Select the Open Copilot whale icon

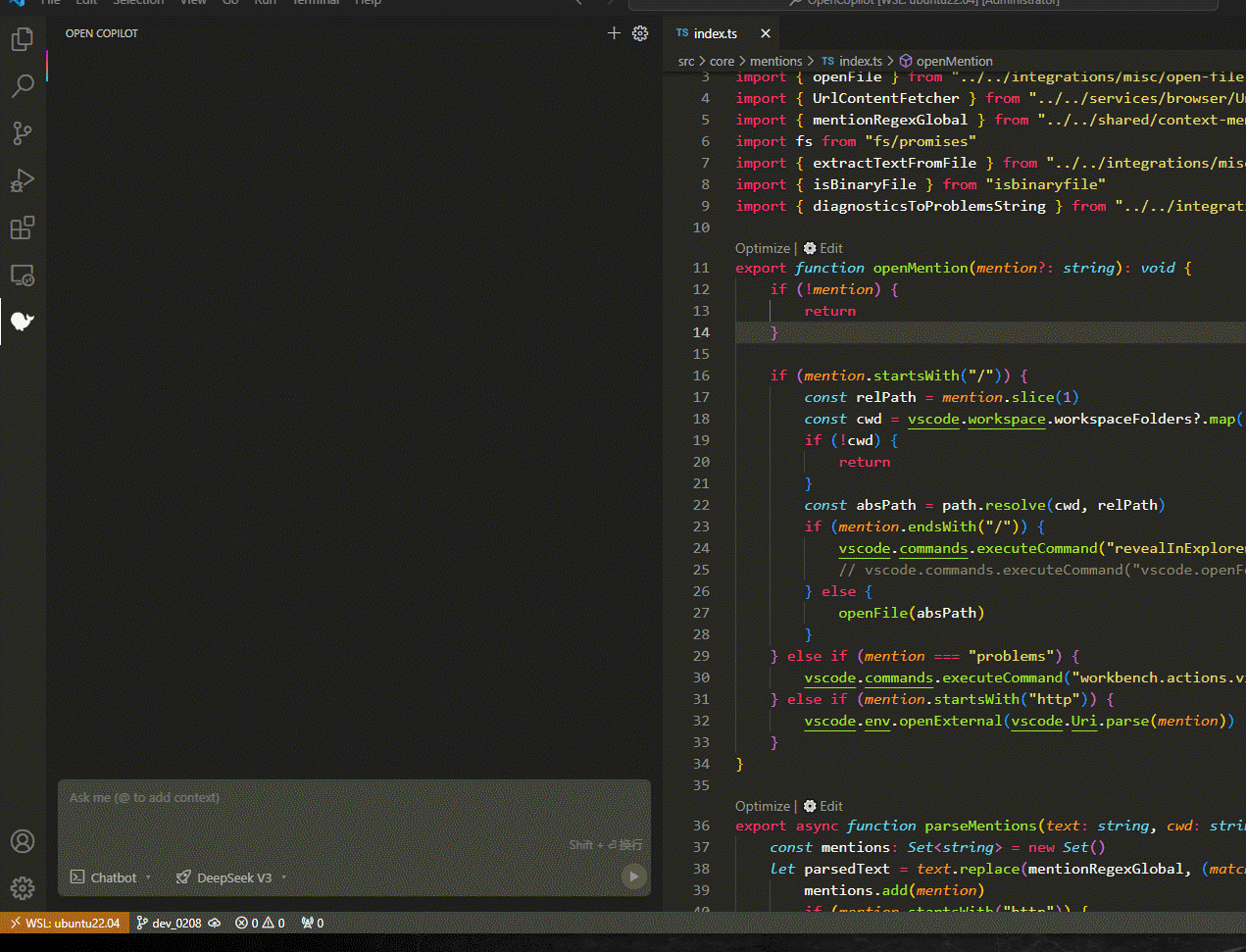coord(22,322)
